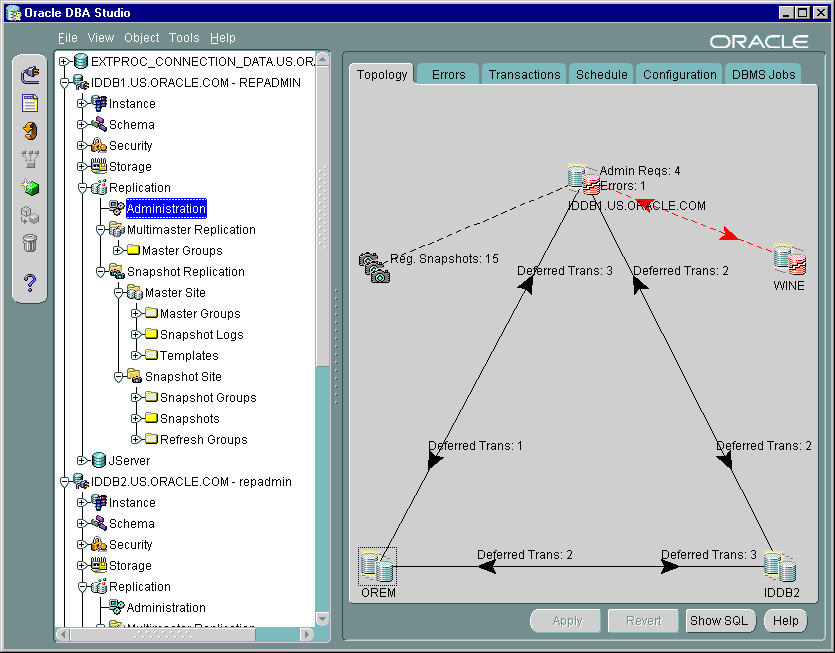The height and width of the screenshot is (653, 835).
Task: Collapse the IDDB1 Replication node
Action: [x=82, y=187]
